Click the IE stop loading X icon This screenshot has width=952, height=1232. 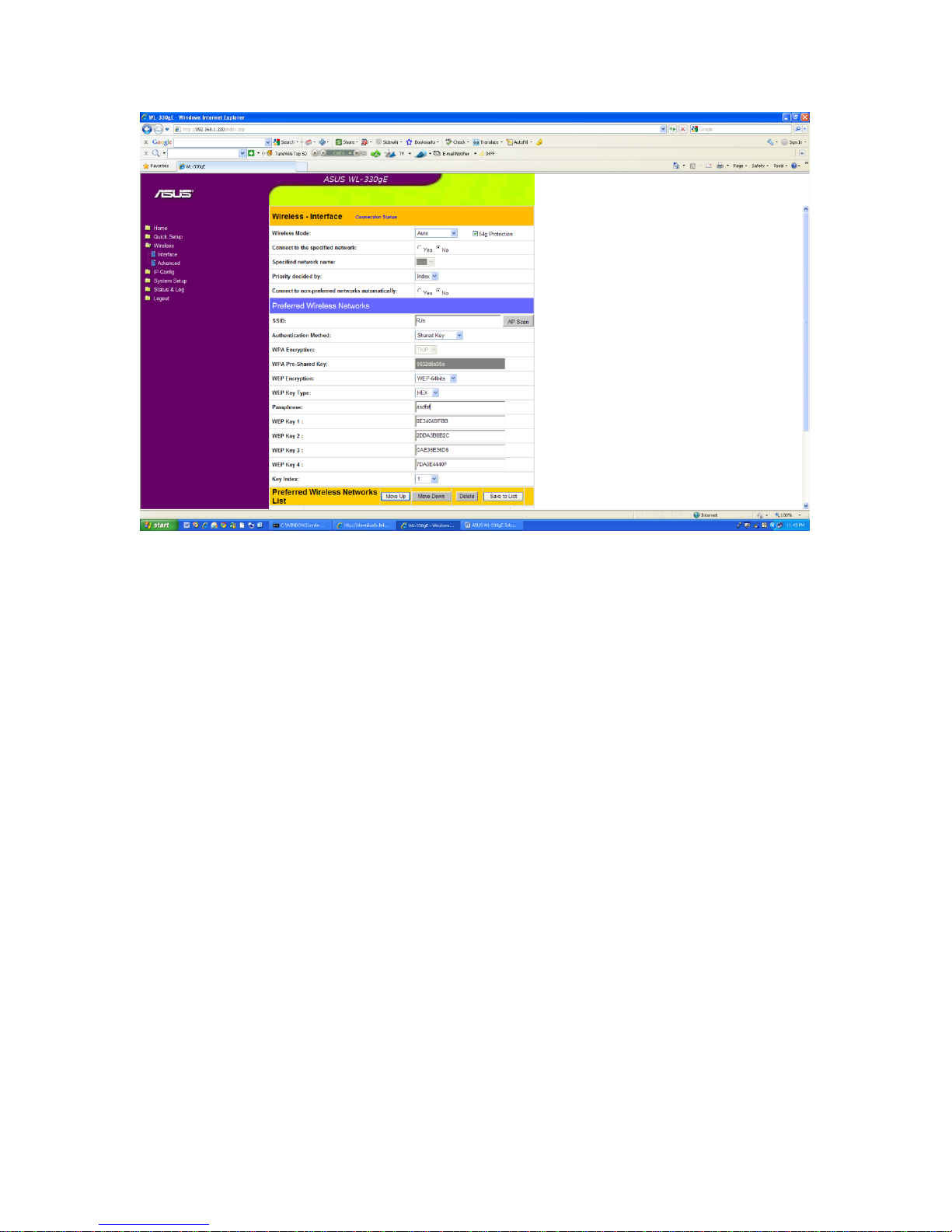pyautogui.click(x=683, y=129)
